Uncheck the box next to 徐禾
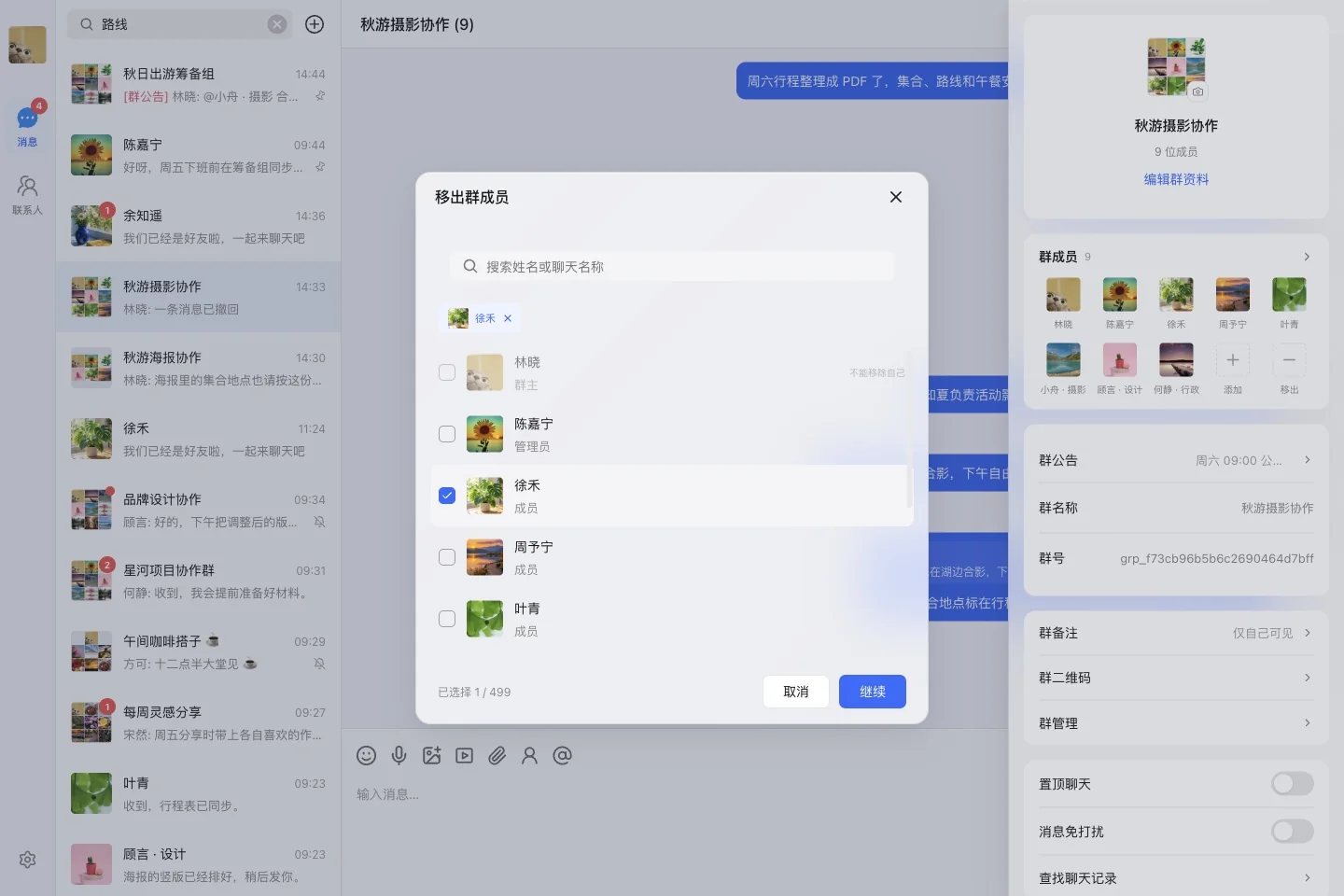Viewport: 1344px width, 896px height. (447, 496)
